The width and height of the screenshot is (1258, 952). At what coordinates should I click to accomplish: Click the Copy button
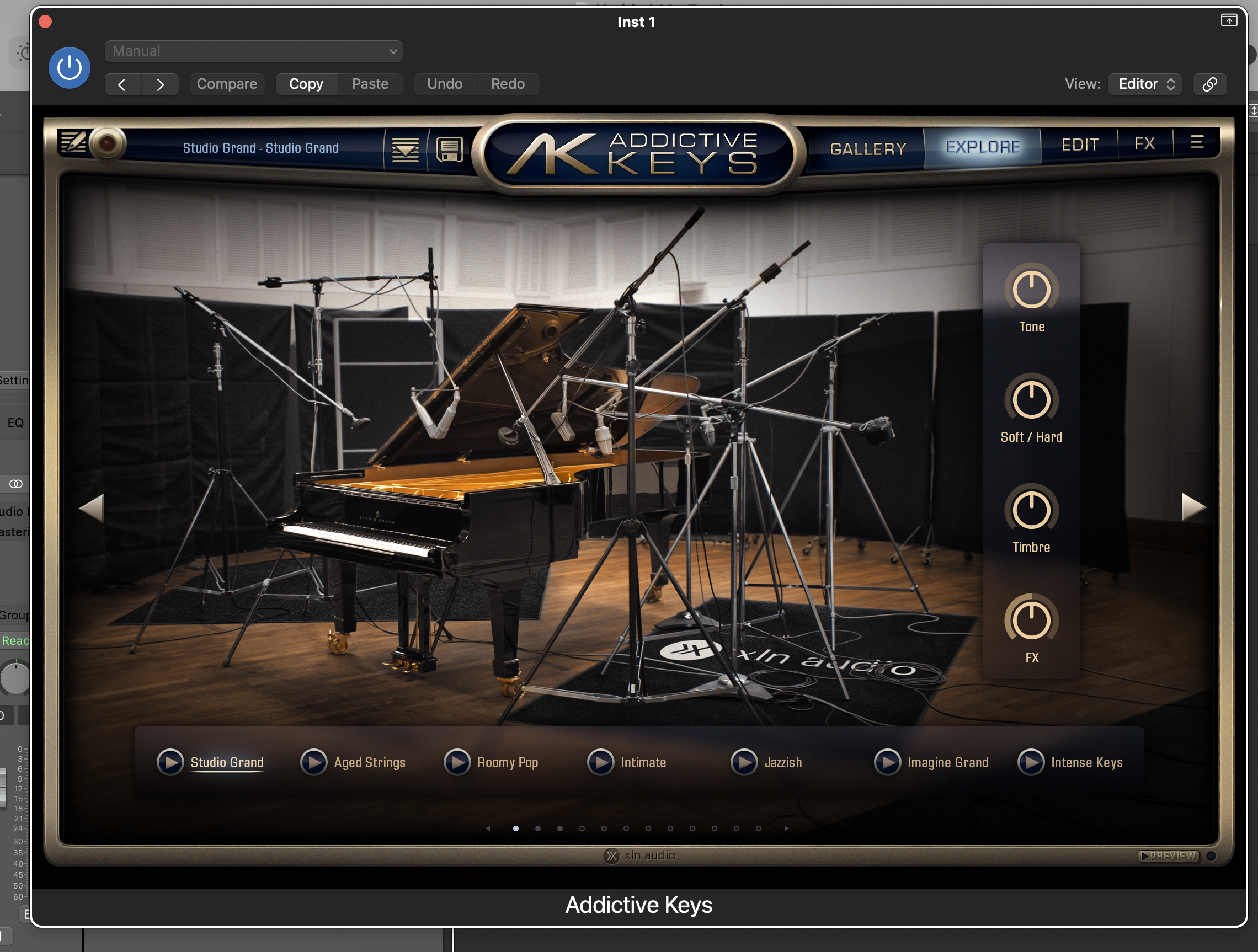click(306, 84)
